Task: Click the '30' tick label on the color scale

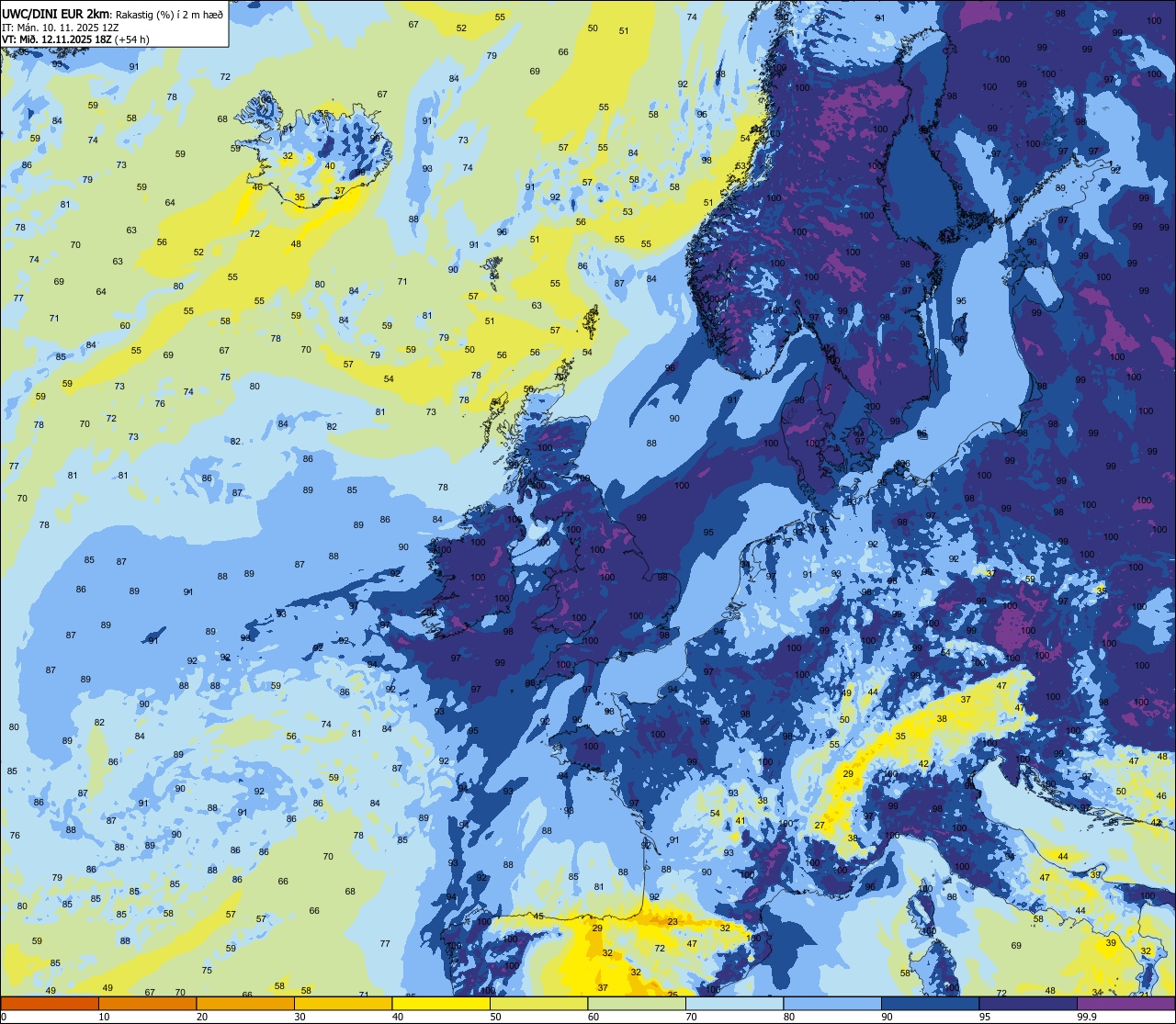Action: [300, 1017]
